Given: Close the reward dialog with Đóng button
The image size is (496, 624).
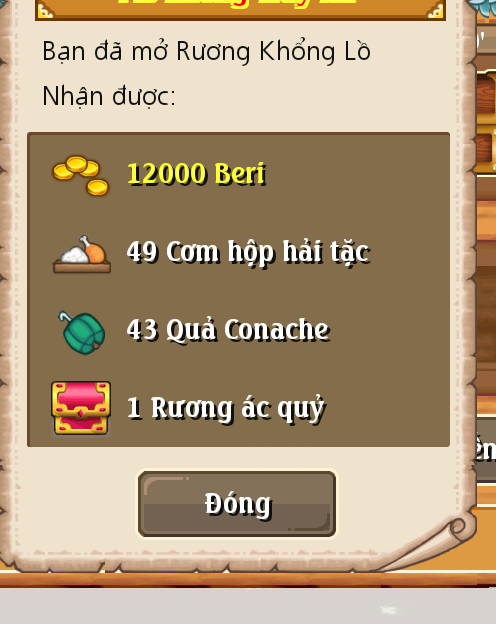Looking at the screenshot, I should pyautogui.click(x=237, y=504).
